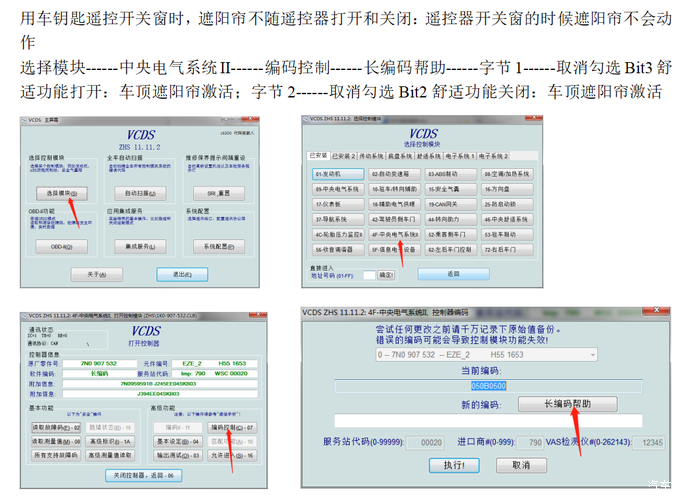Image resolution: width=700 pixels, height=497 pixels.
Task: Select module 4C-轮胎压力监控II
Action: 338,235
